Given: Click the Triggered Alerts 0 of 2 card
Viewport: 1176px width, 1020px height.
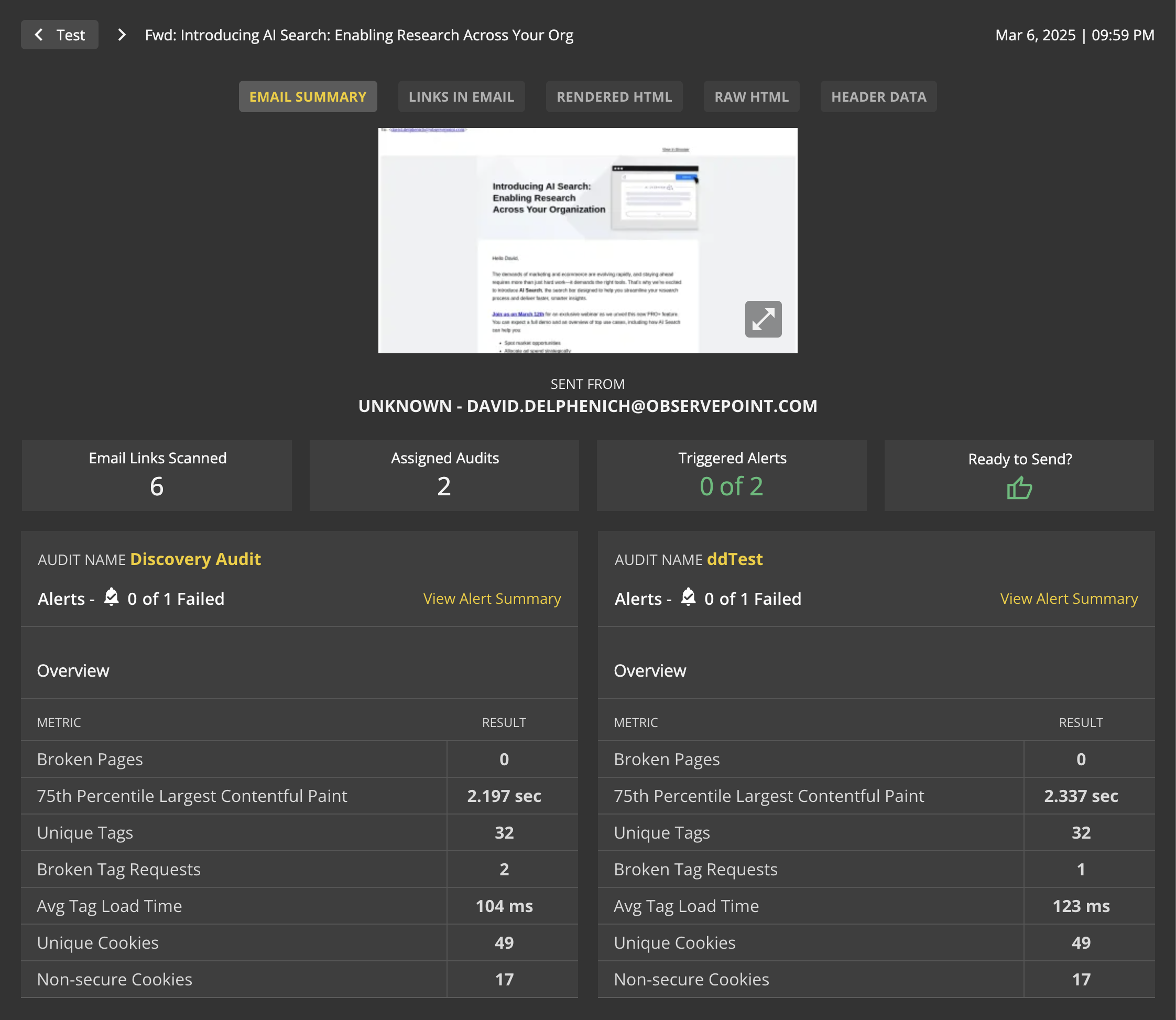Looking at the screenshot, I should [731, 475].
